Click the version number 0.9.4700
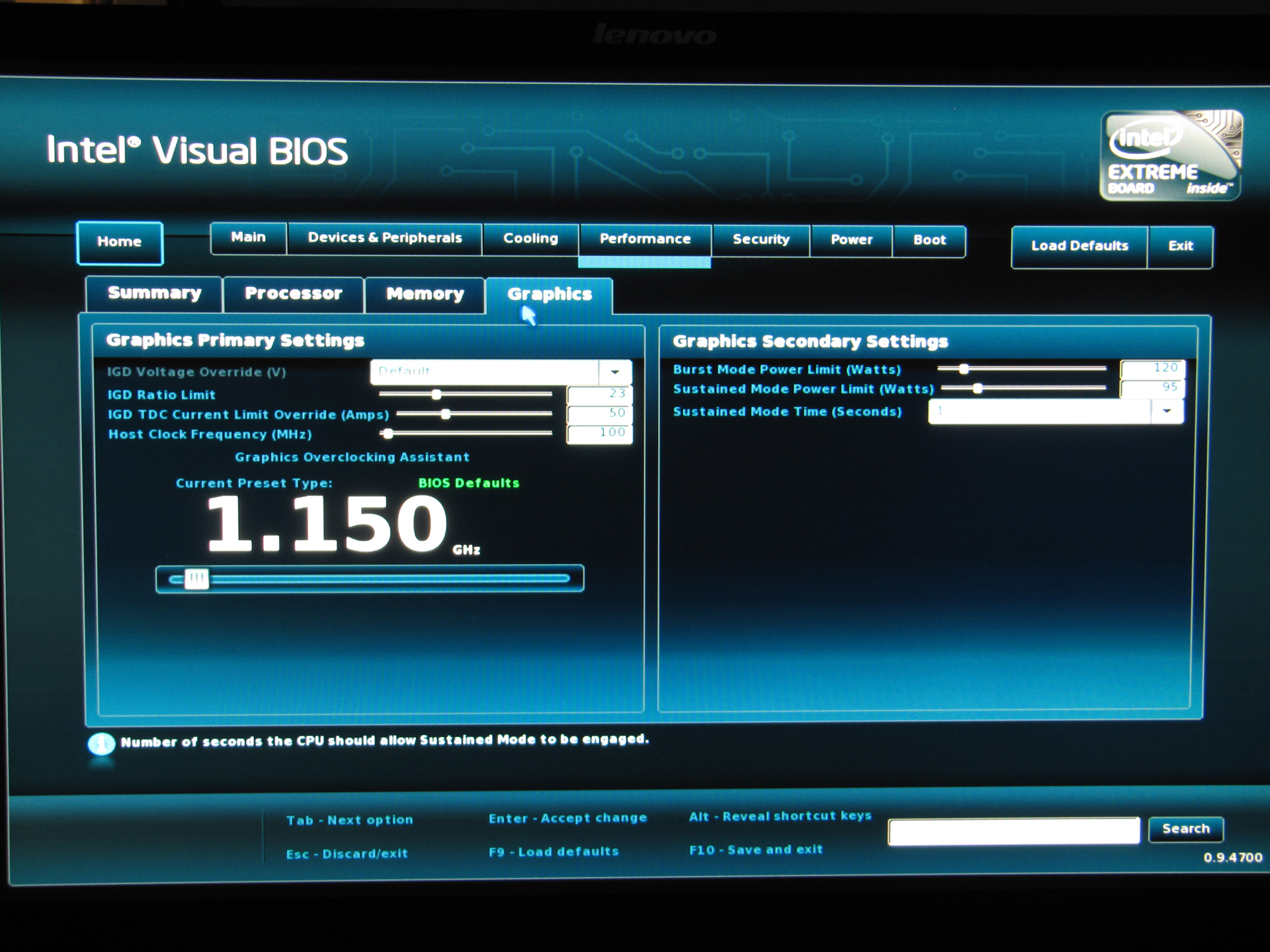This screenshot has width=1270, height=952. coord(1233,858)
